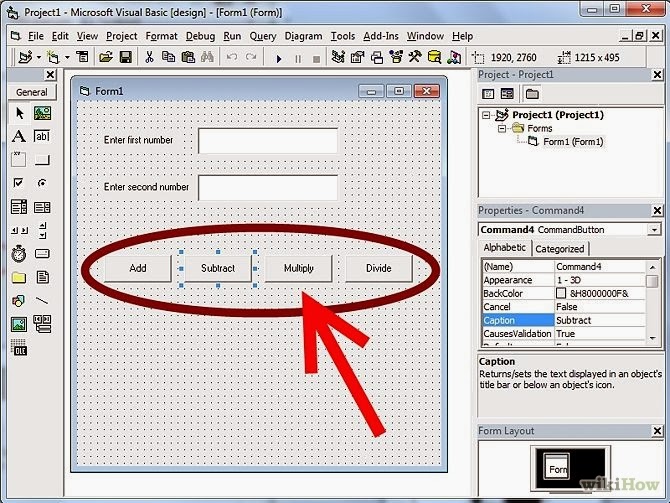Switch to the Categorized tab

559,249
